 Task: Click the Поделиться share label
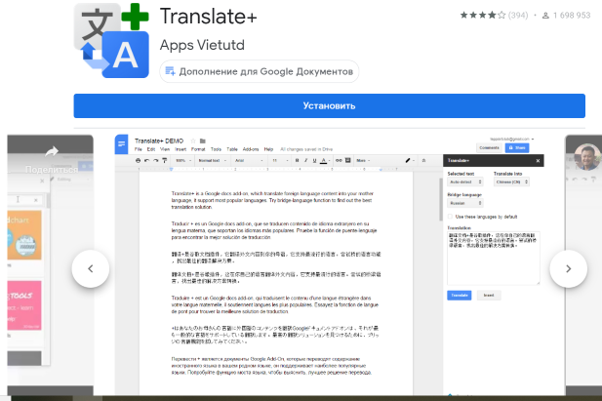click(x=51, y=169)
